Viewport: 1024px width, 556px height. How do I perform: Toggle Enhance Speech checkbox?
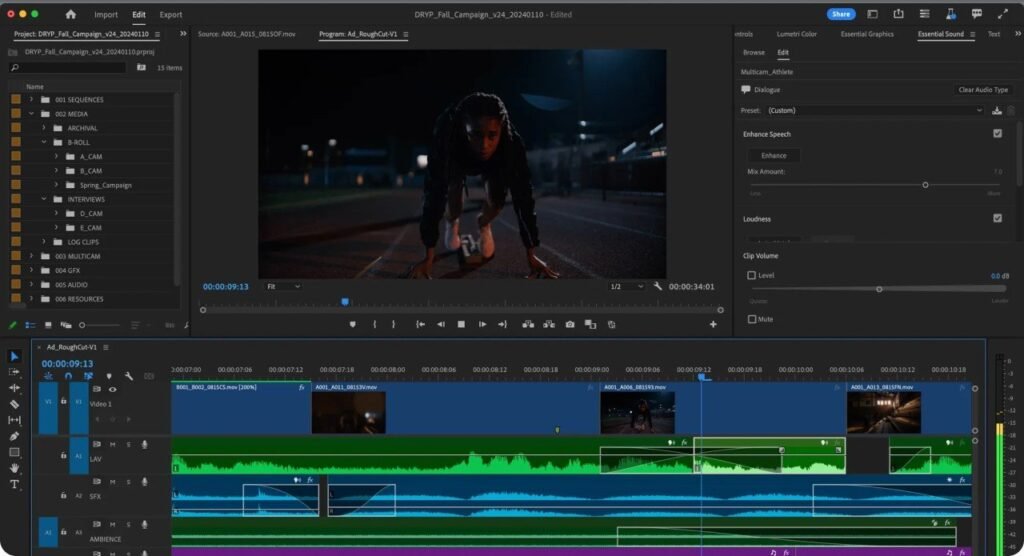click(x=997, y=133)
